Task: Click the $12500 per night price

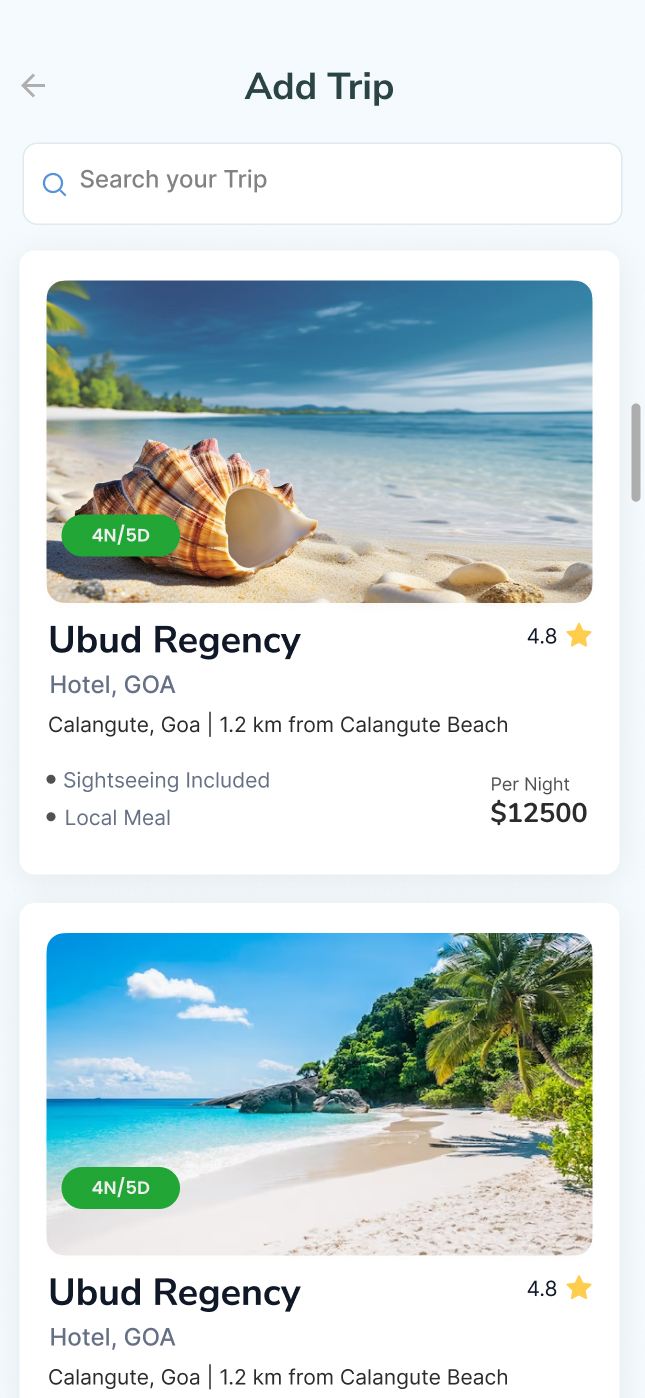Action: 539,813
